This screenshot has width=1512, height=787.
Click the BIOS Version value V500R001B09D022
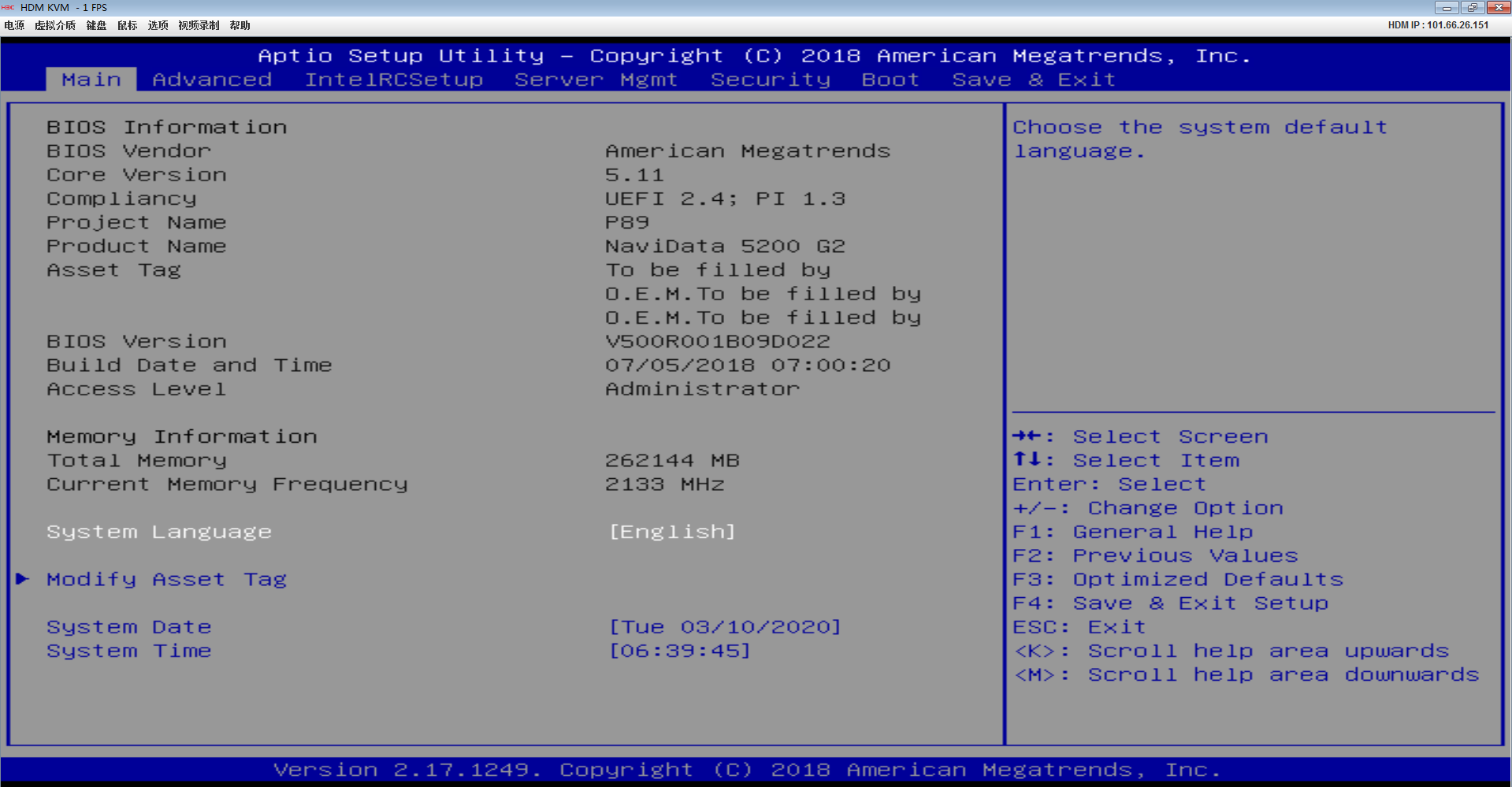coord(718,341)
